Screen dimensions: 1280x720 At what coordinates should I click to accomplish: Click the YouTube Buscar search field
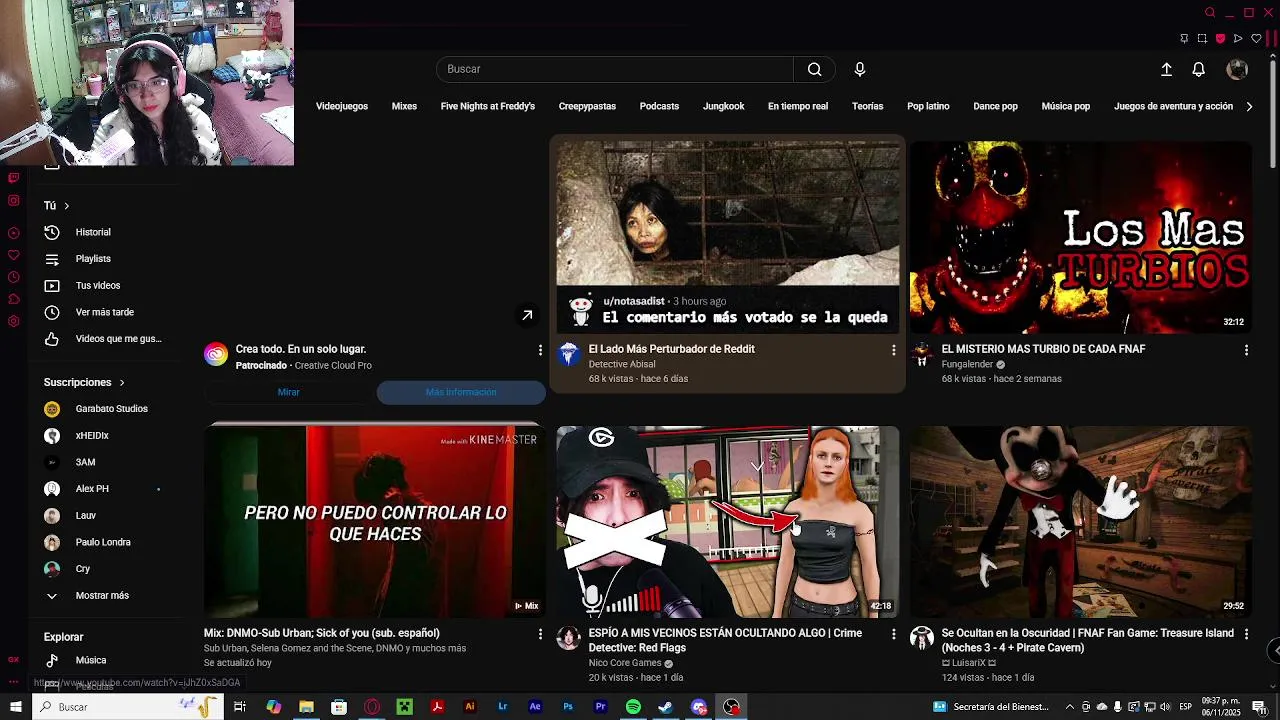615,69
